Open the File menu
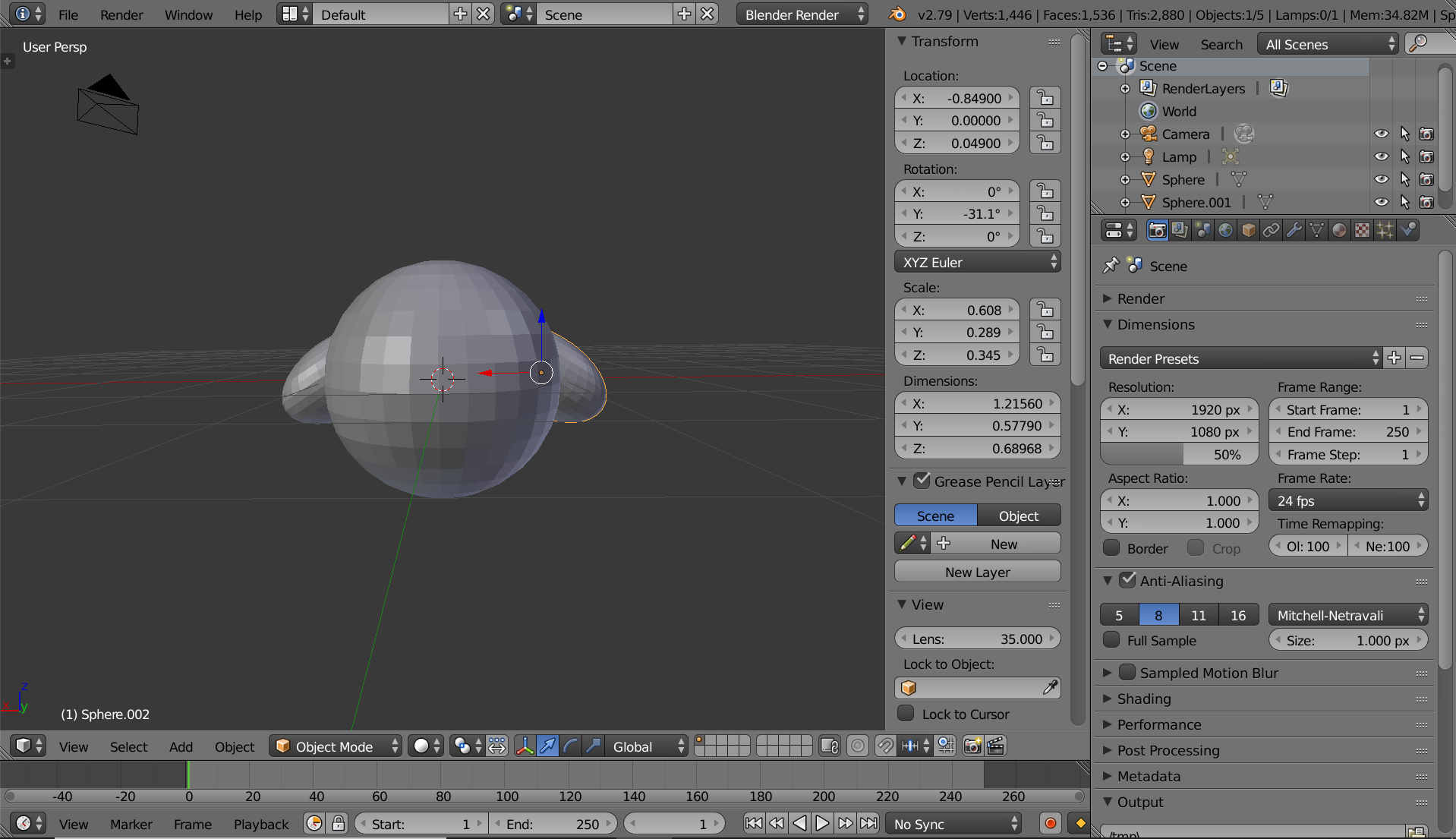This screenshot has height=839, width=1456. click(68, 14)
